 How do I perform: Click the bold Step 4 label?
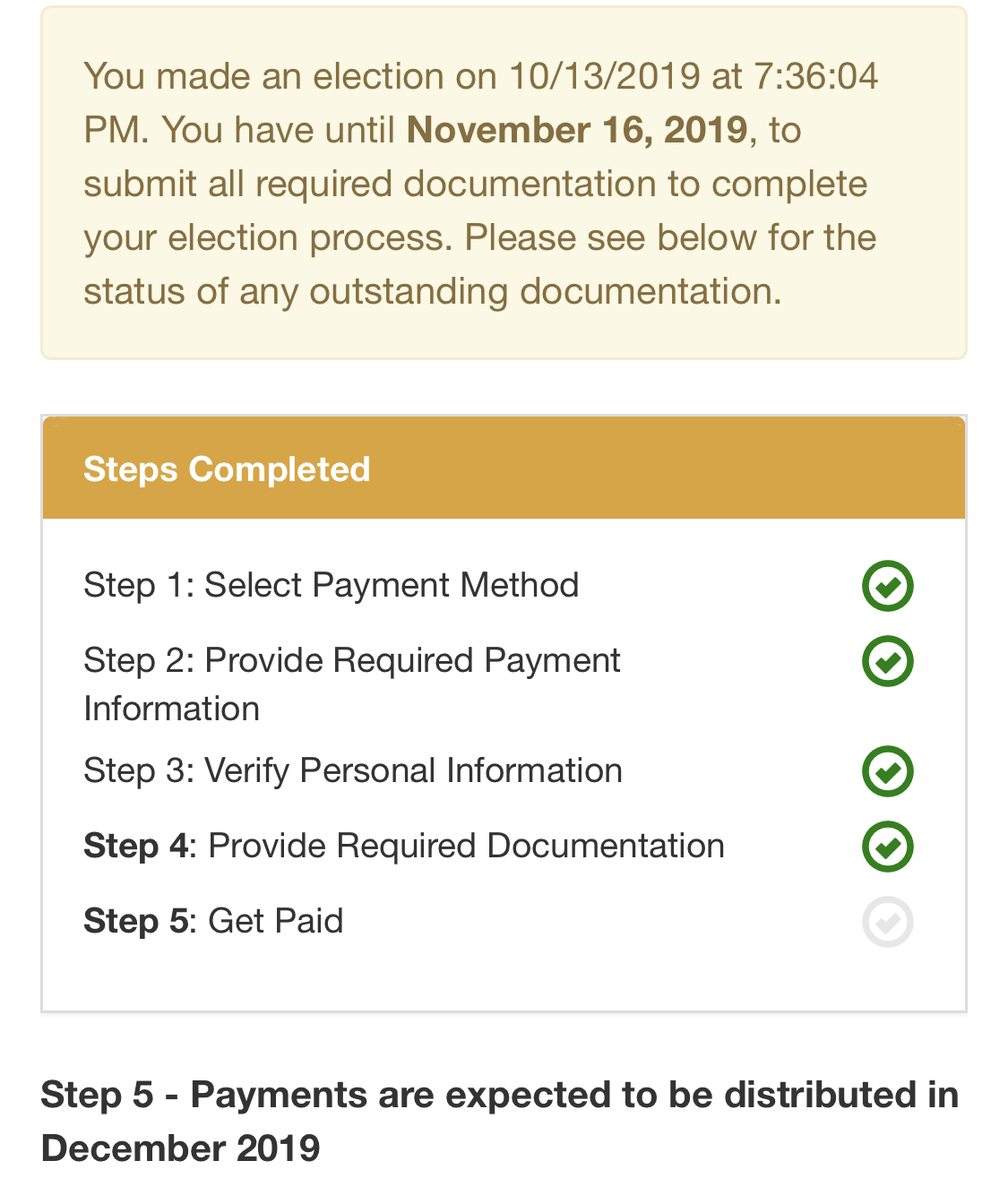click(x=136, y=846)
